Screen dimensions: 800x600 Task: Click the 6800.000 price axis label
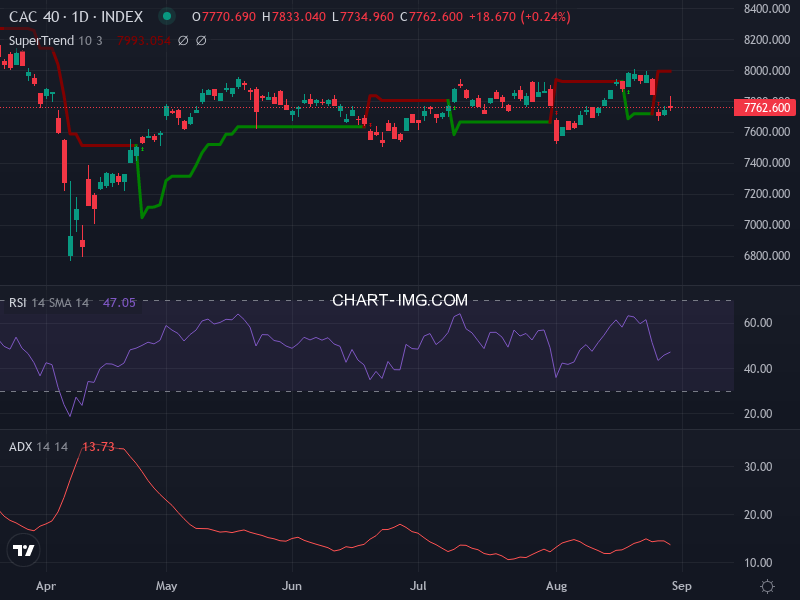pyautogui.click(x=767, y=256)
